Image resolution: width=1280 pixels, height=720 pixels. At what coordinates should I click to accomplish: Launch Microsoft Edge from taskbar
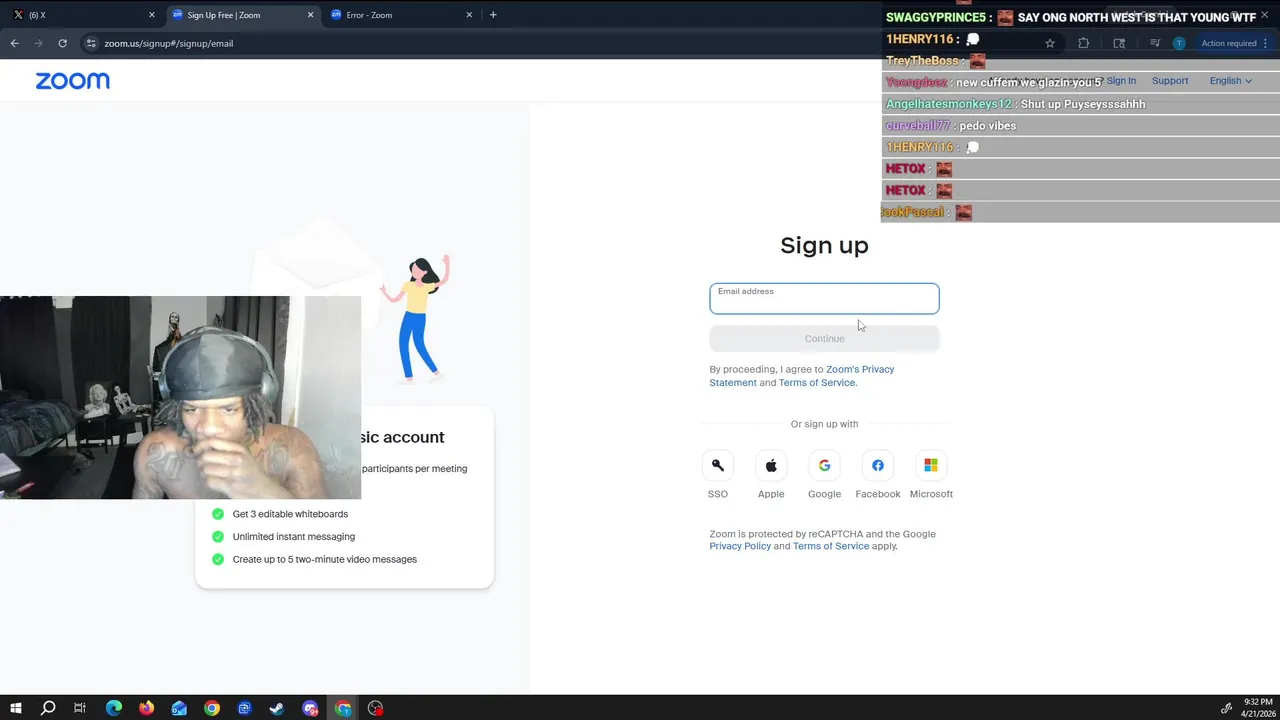[114, 708]
